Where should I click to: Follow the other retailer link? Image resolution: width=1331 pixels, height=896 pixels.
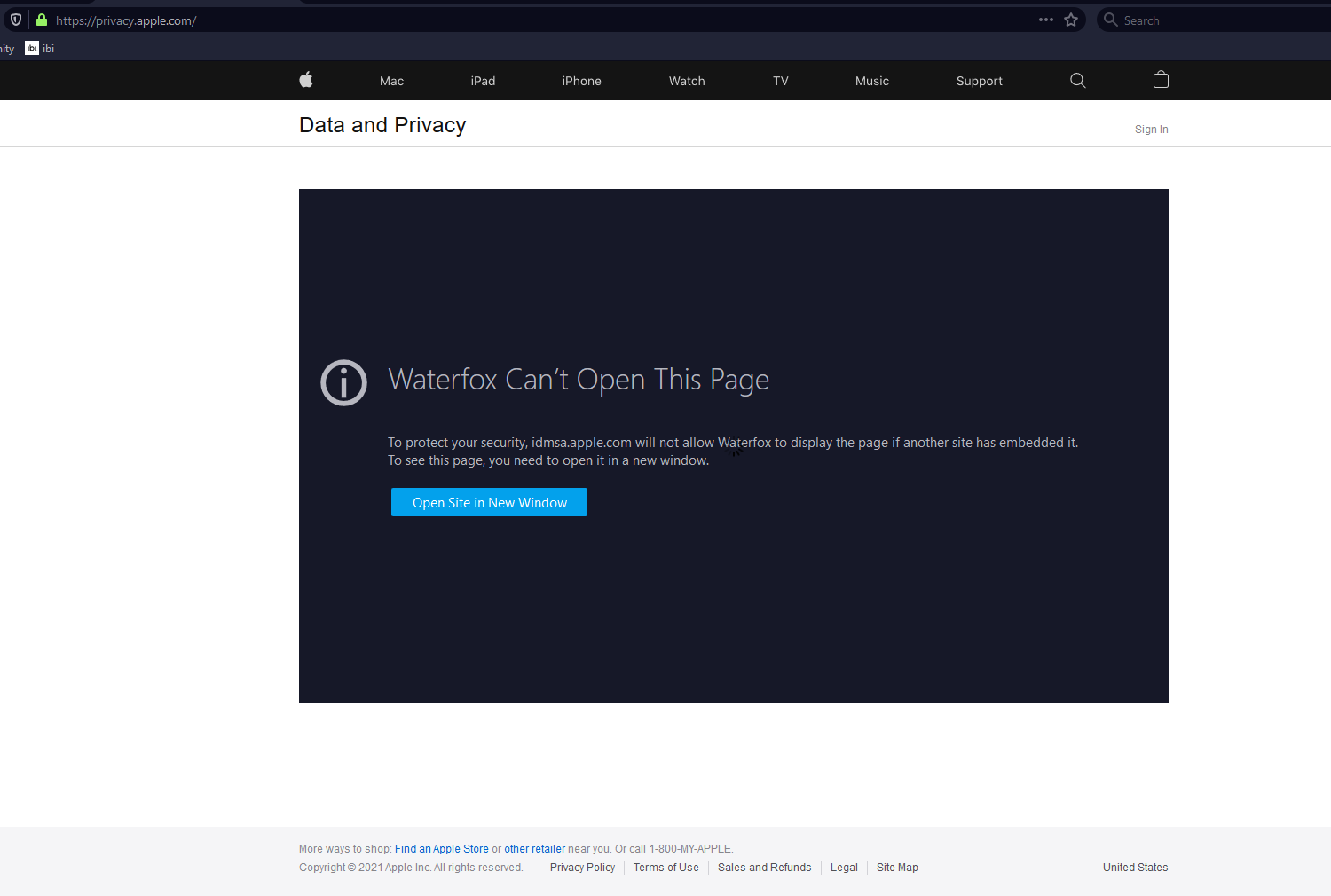[x=534, y=849]
